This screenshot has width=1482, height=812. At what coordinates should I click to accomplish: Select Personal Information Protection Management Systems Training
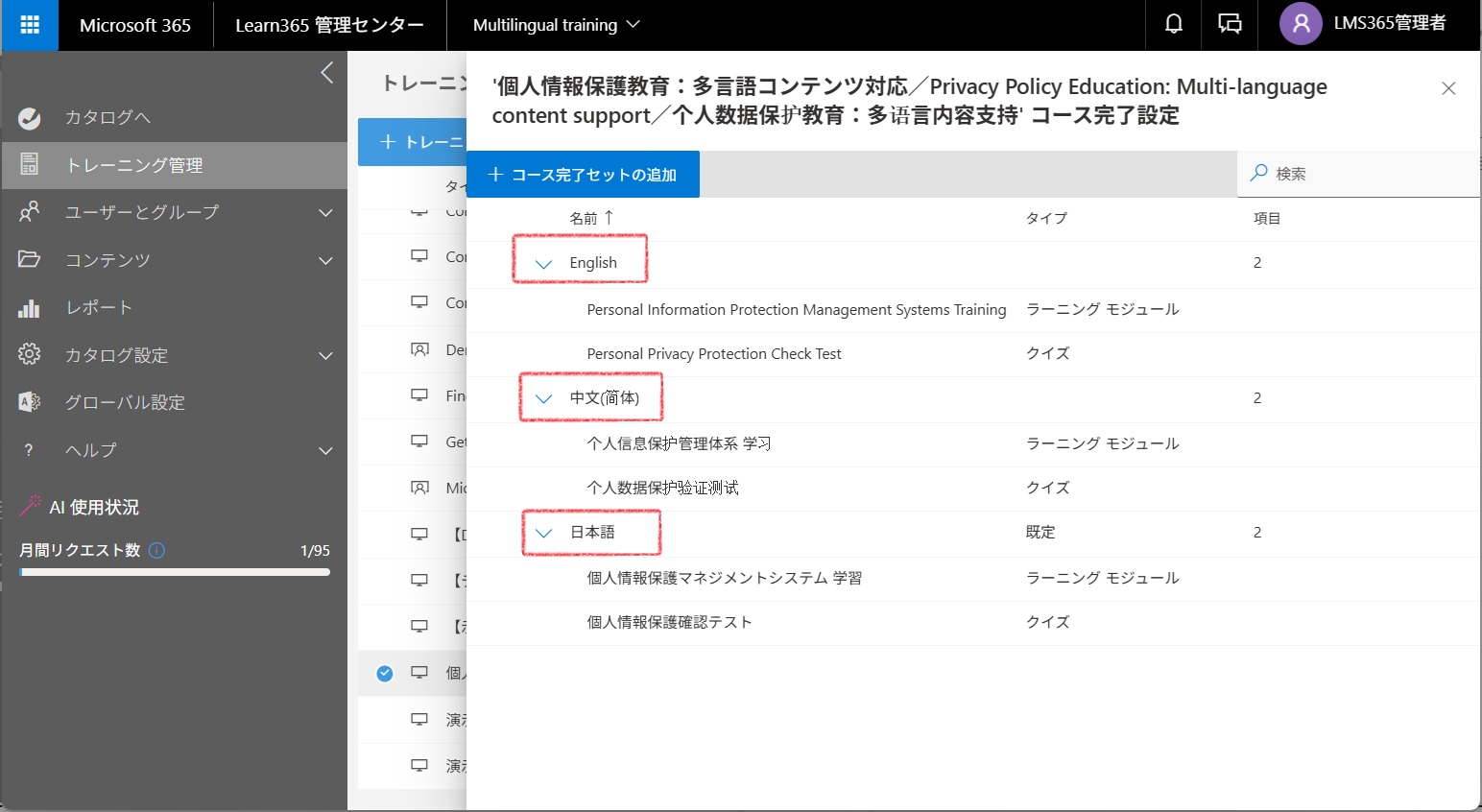[x=797, y=310]
